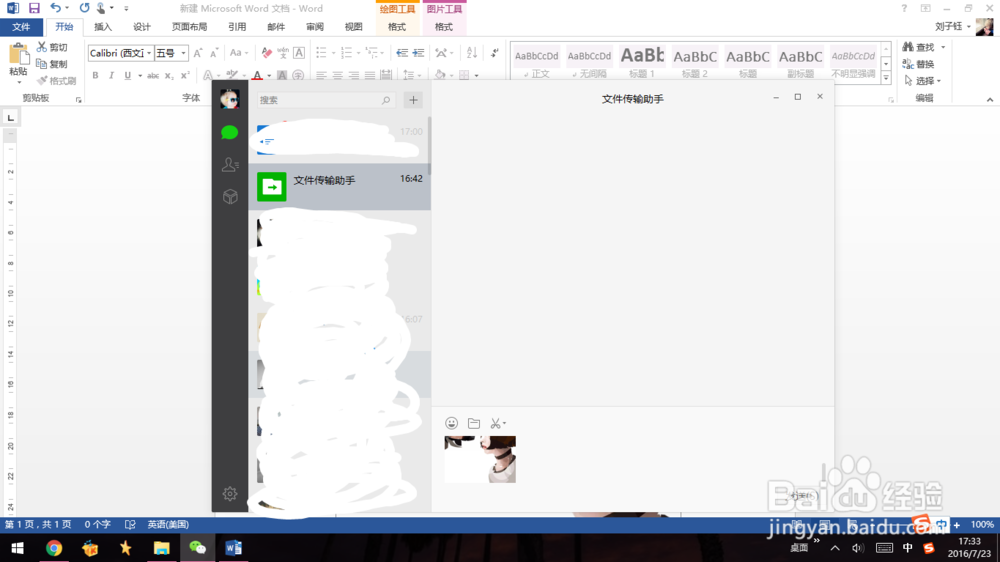Viewport: 1000px width, 562px height.
Task: Open the send-file folder icon in WeChat
Action: 474,423
